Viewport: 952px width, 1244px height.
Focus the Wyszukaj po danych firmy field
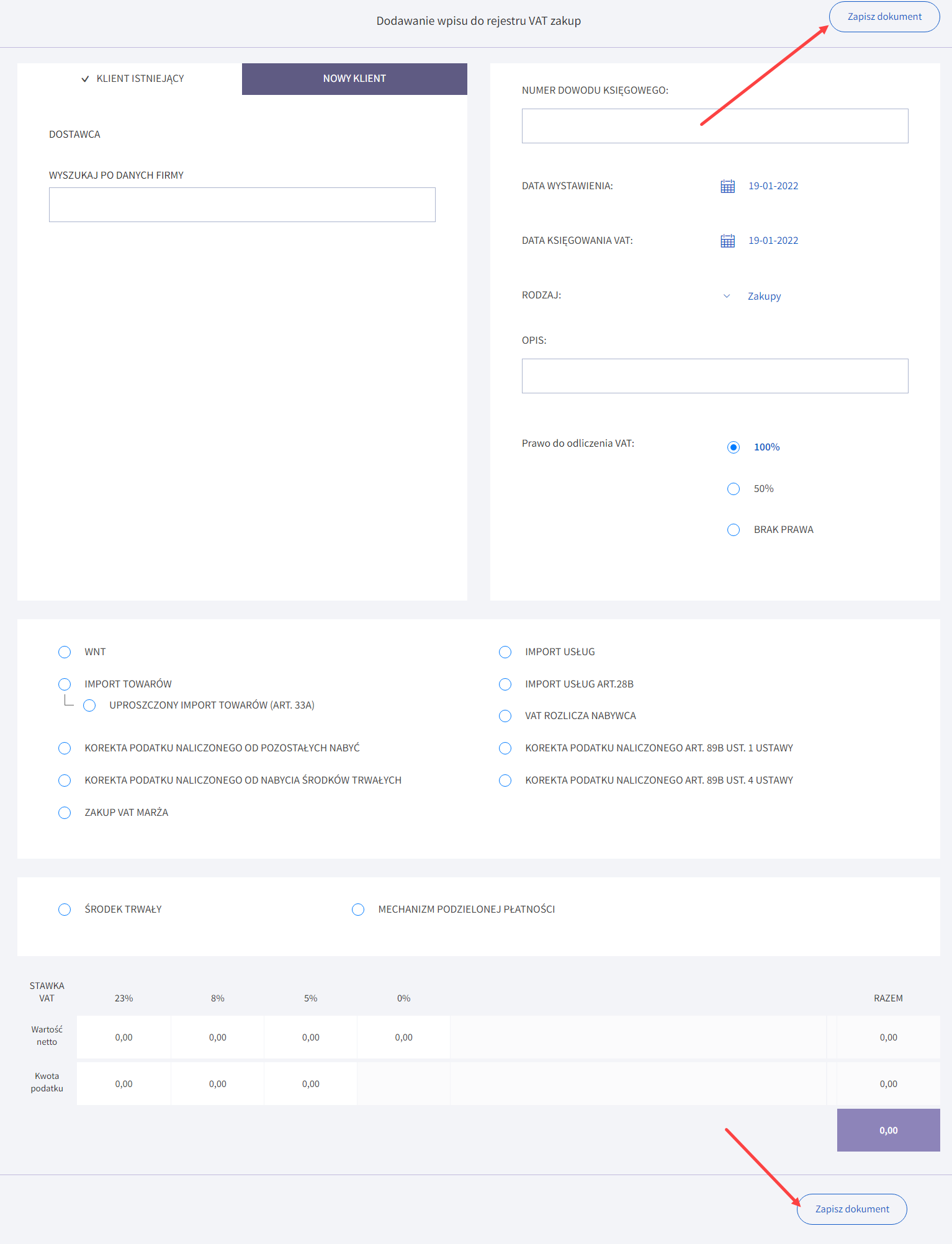(x=242, y=205)
